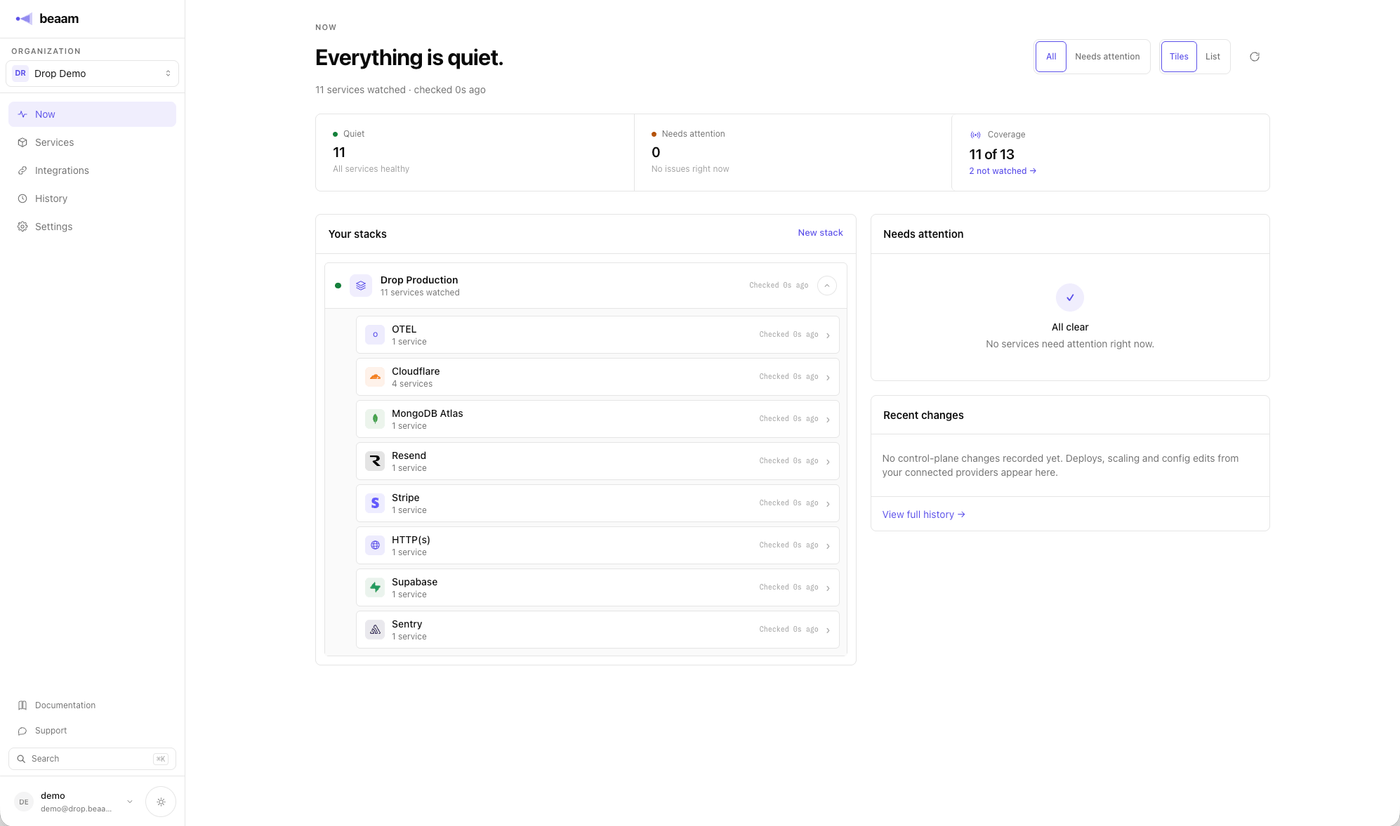This screenshot has width=1400, height=826.
Task: Click the 2 not watched link
Action: tap(1002, 171)
